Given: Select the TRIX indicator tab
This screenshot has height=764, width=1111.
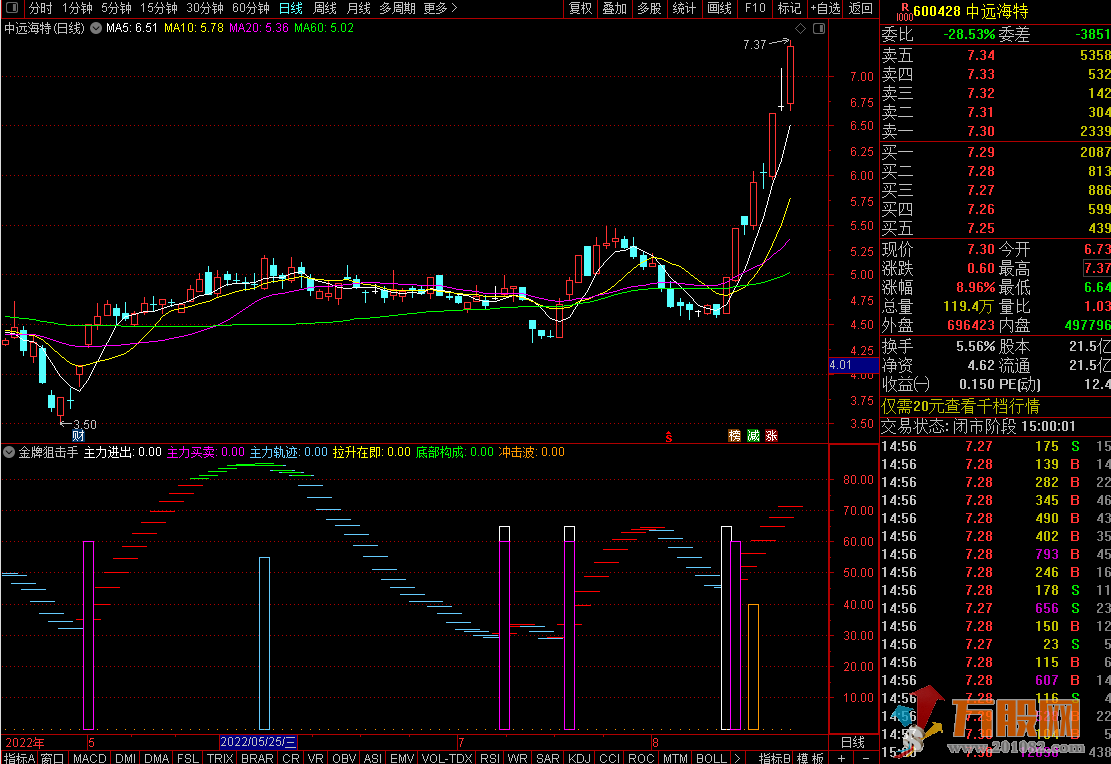Looking at the screenshot, I should pyautogui.click(x=220, y=758).
